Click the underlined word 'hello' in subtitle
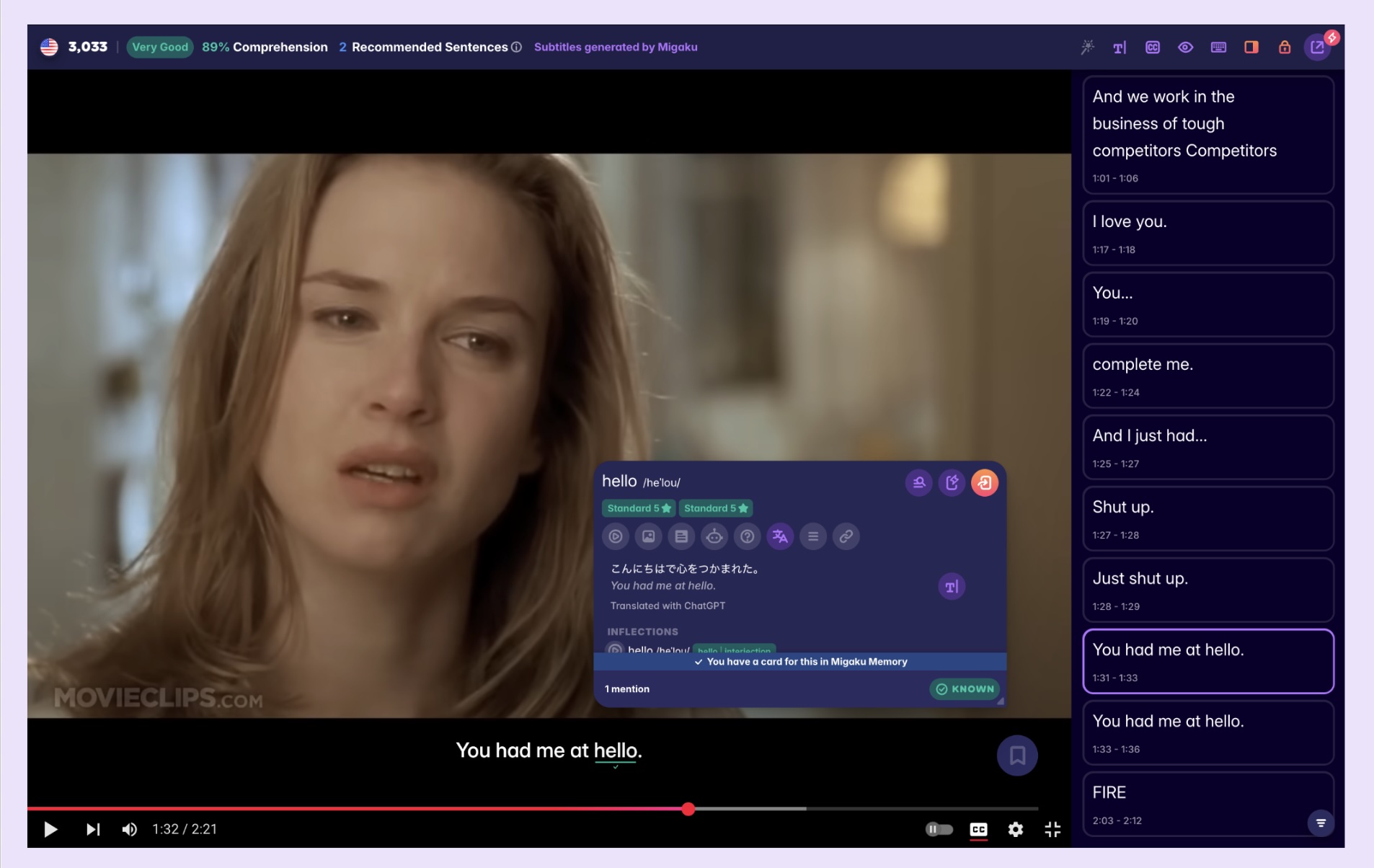This screenshot has width=1374, height=868. tap(615, 750)
